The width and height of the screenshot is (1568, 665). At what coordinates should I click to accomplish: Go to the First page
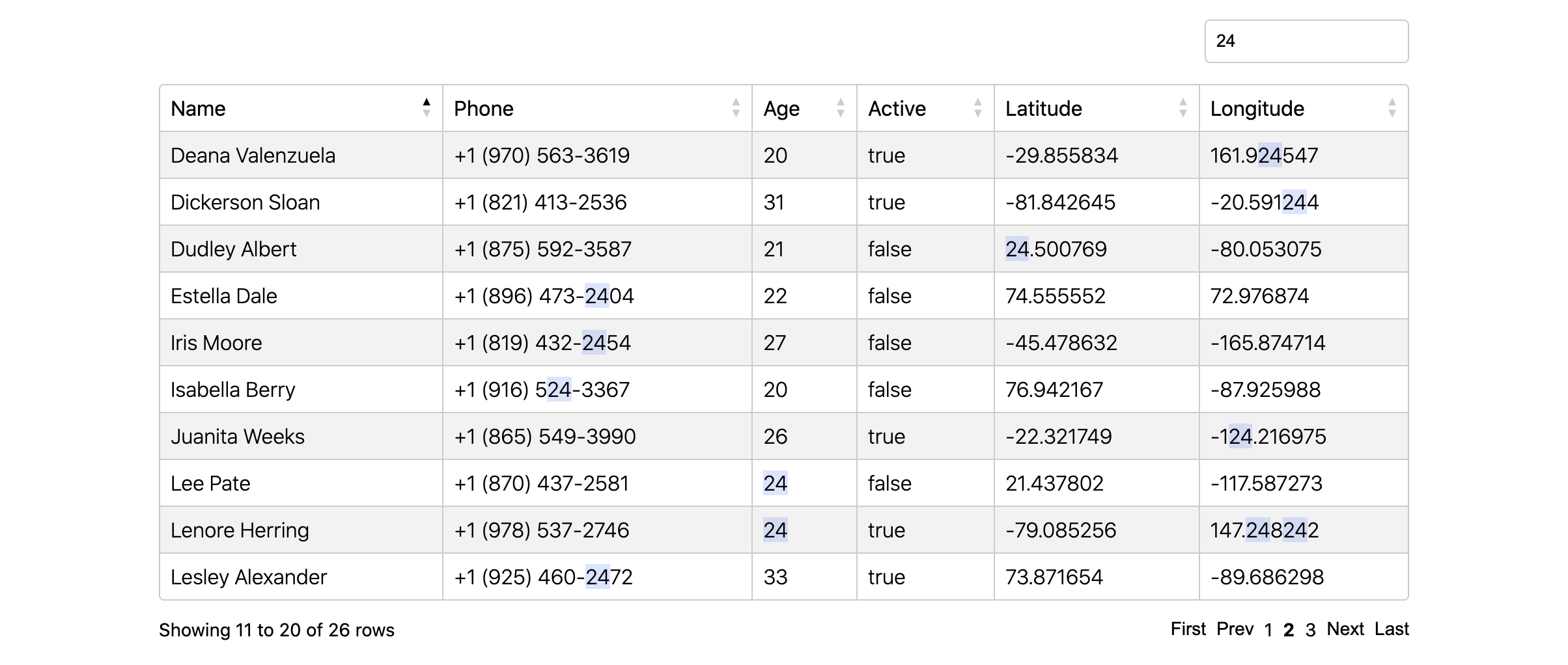[1188, 629]
